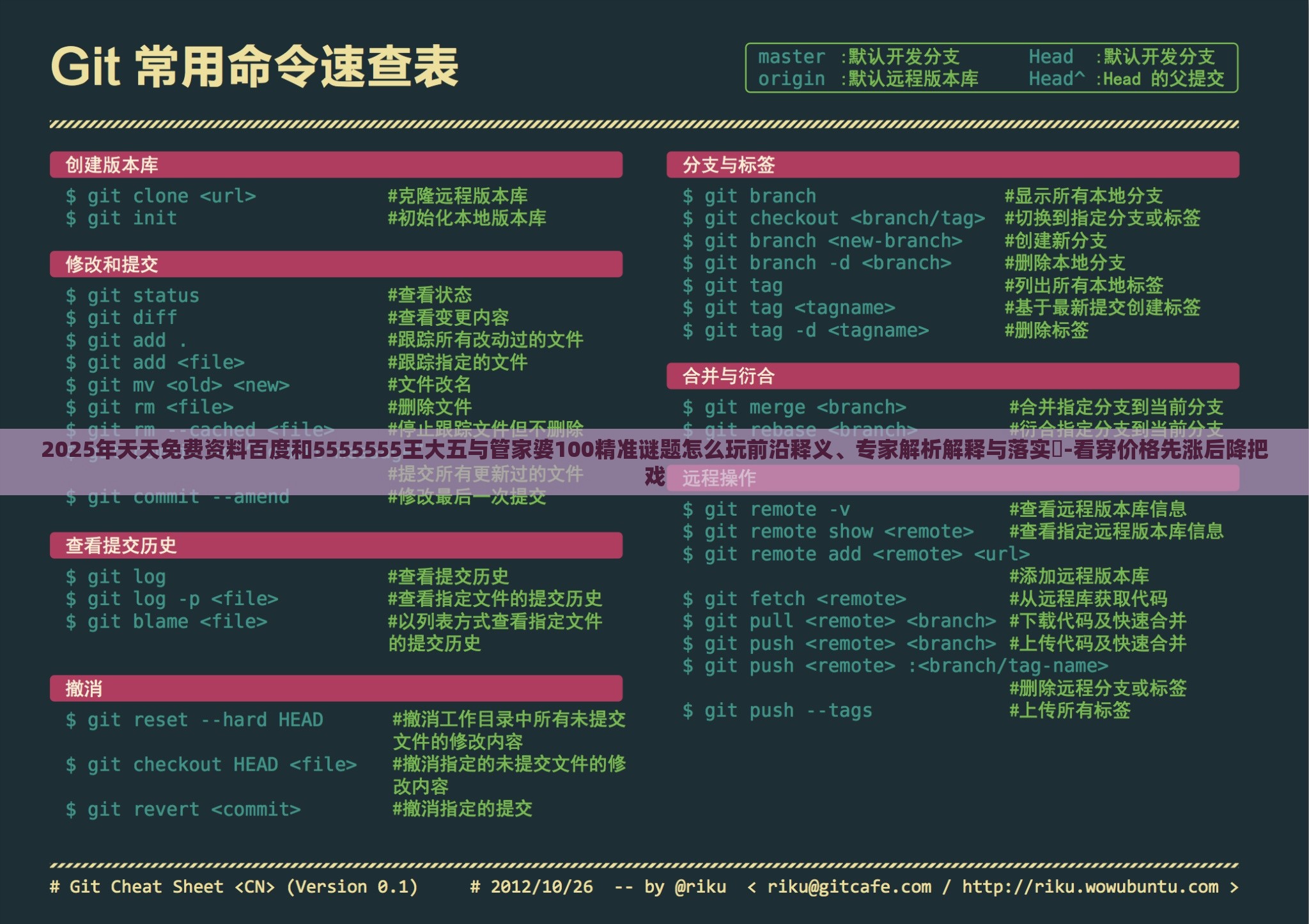Click the email "riku@gitcafe.com" in the footer
The height and width of the screenshot is (924, 1309).
coord(849,887)
